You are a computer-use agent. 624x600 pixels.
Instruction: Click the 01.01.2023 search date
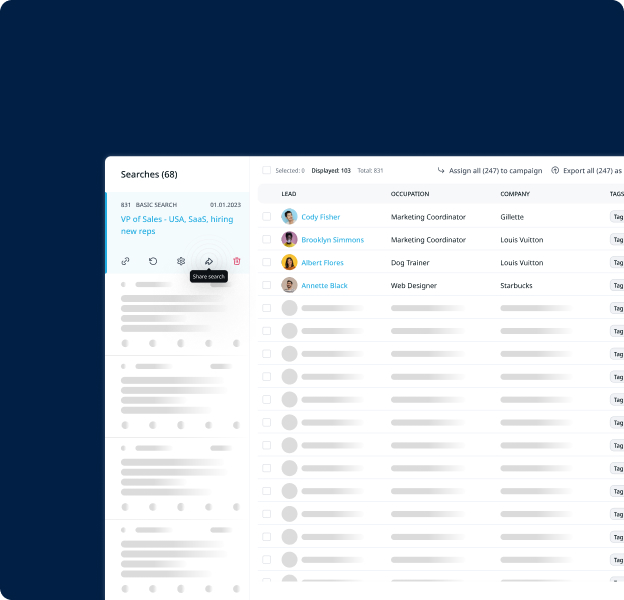coord(225,205)
